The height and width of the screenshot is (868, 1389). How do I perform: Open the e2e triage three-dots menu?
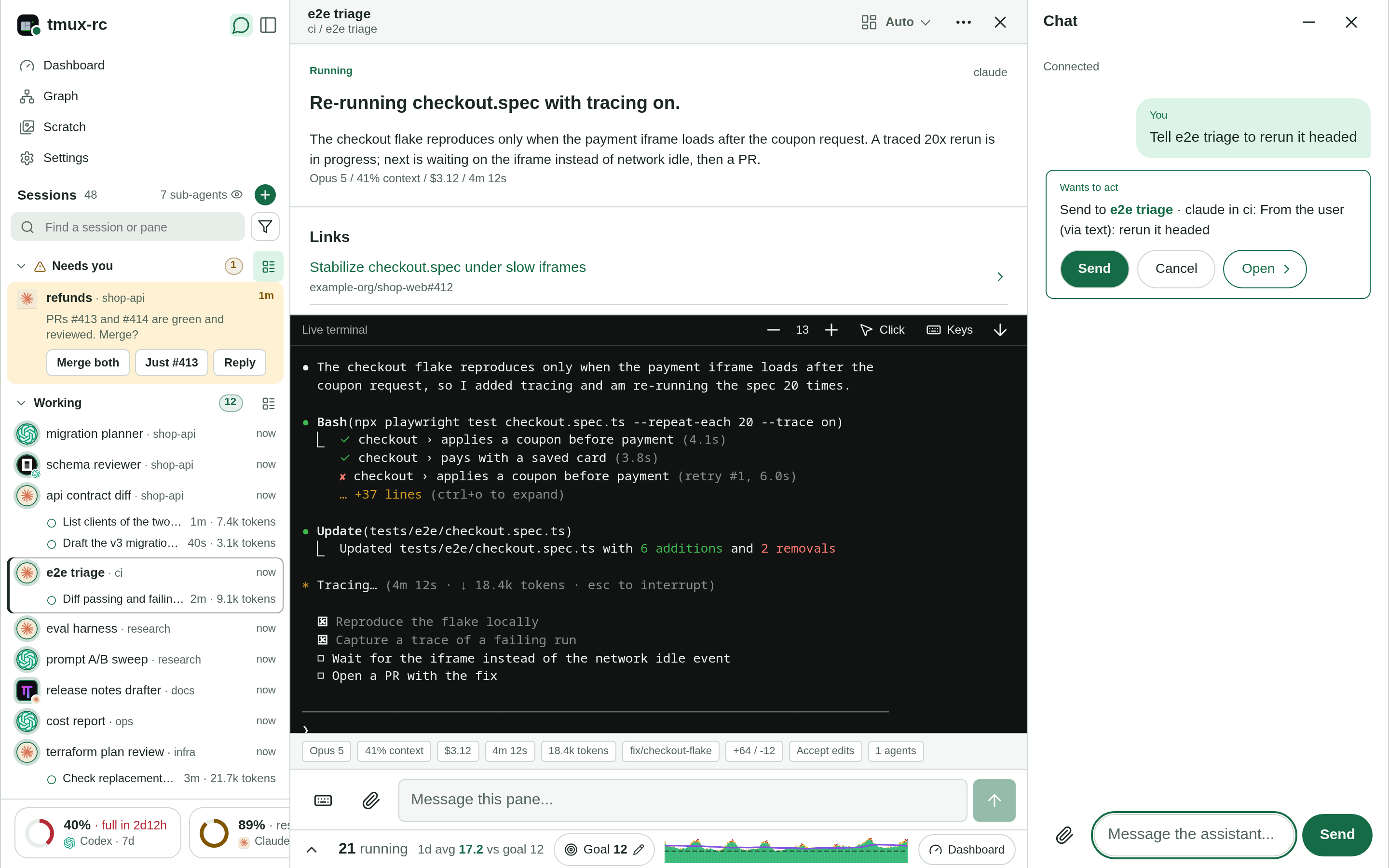click(x=963, y=22)
